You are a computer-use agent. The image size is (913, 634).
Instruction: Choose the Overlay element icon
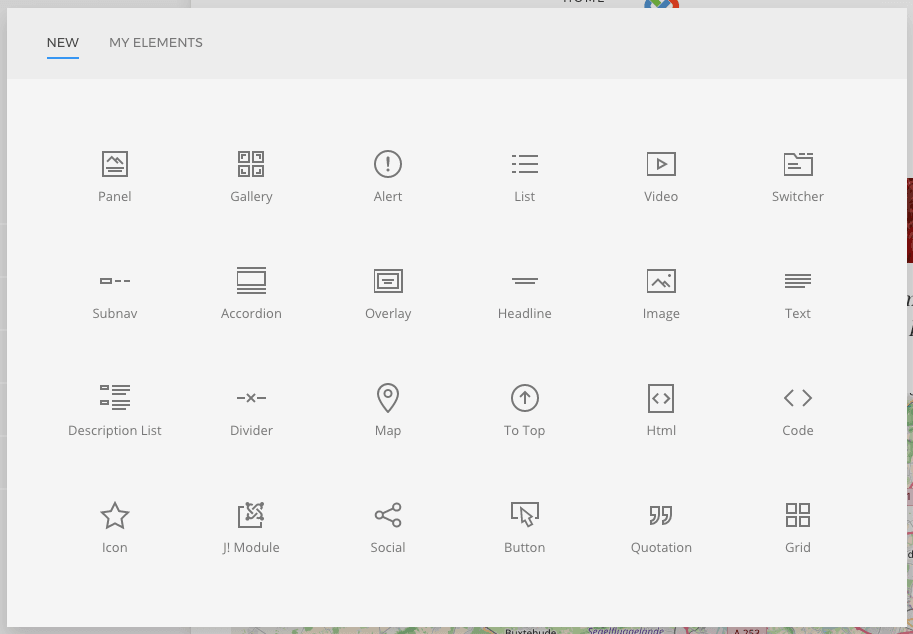[388, 281]
